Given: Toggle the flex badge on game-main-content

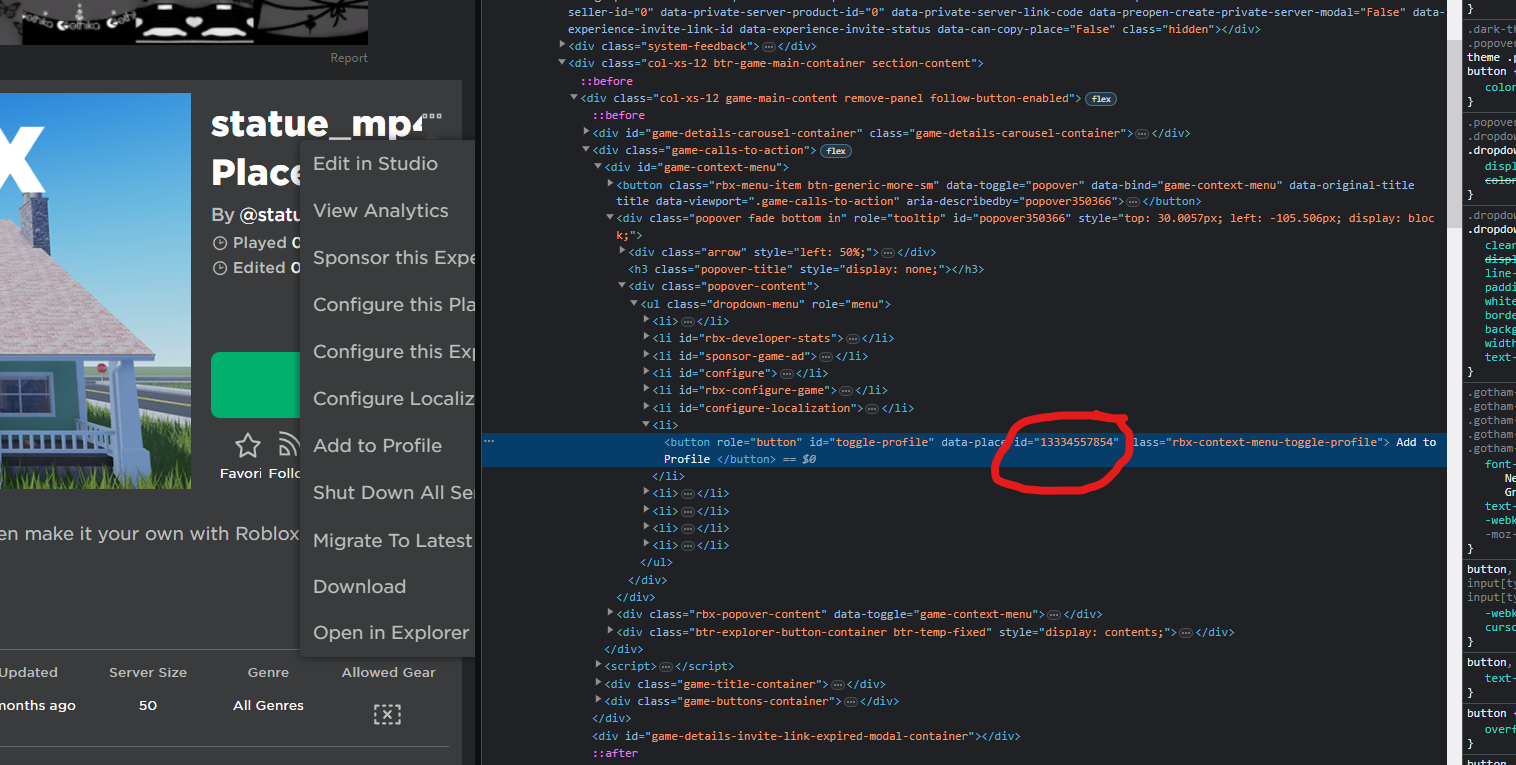Looking at the screenshot, I should tap(1100, 98).
